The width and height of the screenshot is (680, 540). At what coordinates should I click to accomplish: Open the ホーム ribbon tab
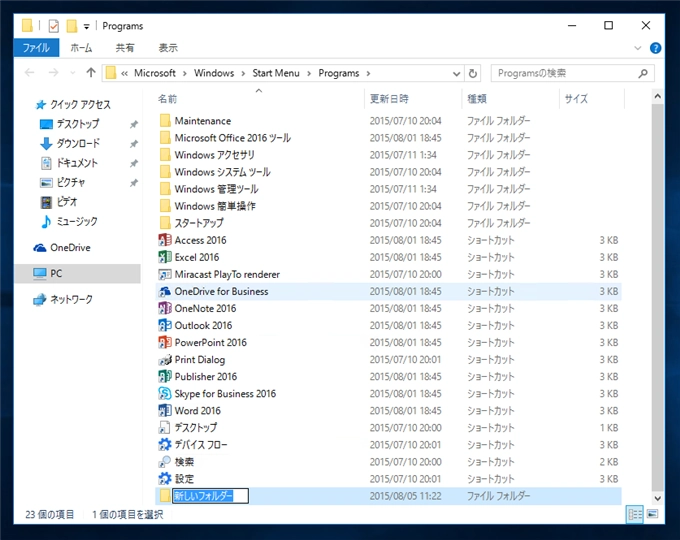(x=81, y=48)
